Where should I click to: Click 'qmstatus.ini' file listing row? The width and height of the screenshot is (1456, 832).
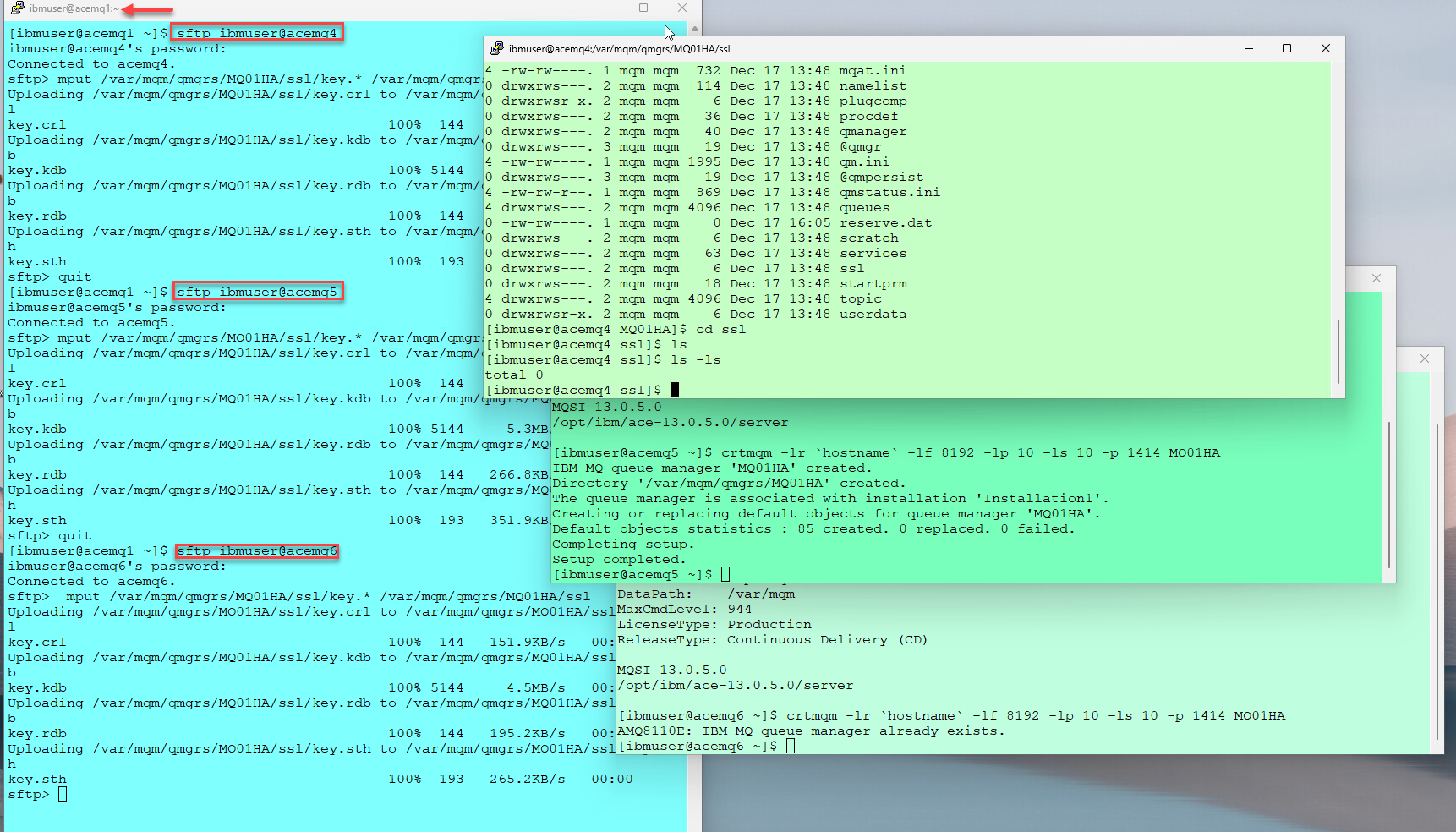(713, 192)
